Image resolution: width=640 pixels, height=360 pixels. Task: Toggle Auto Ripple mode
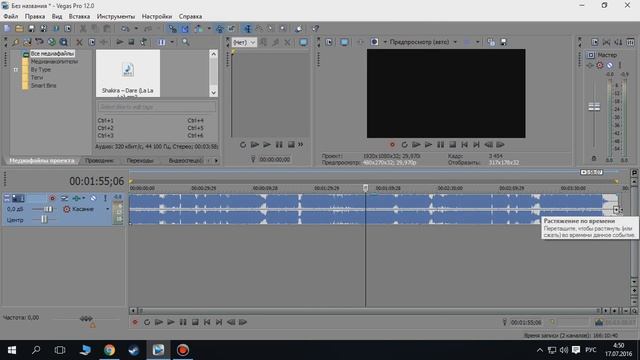198,29
